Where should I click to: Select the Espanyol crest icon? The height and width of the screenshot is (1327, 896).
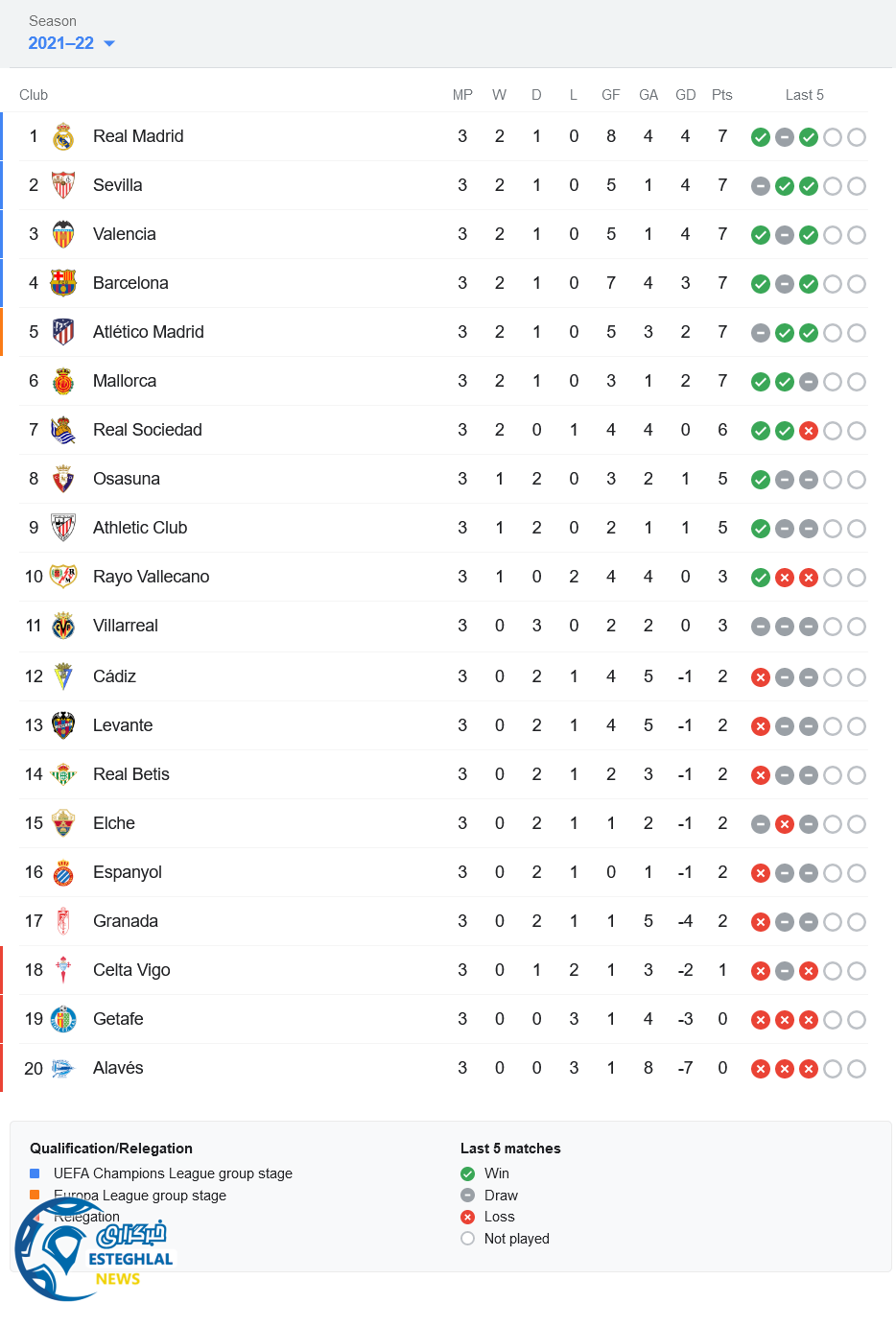[x=63, y=873]
